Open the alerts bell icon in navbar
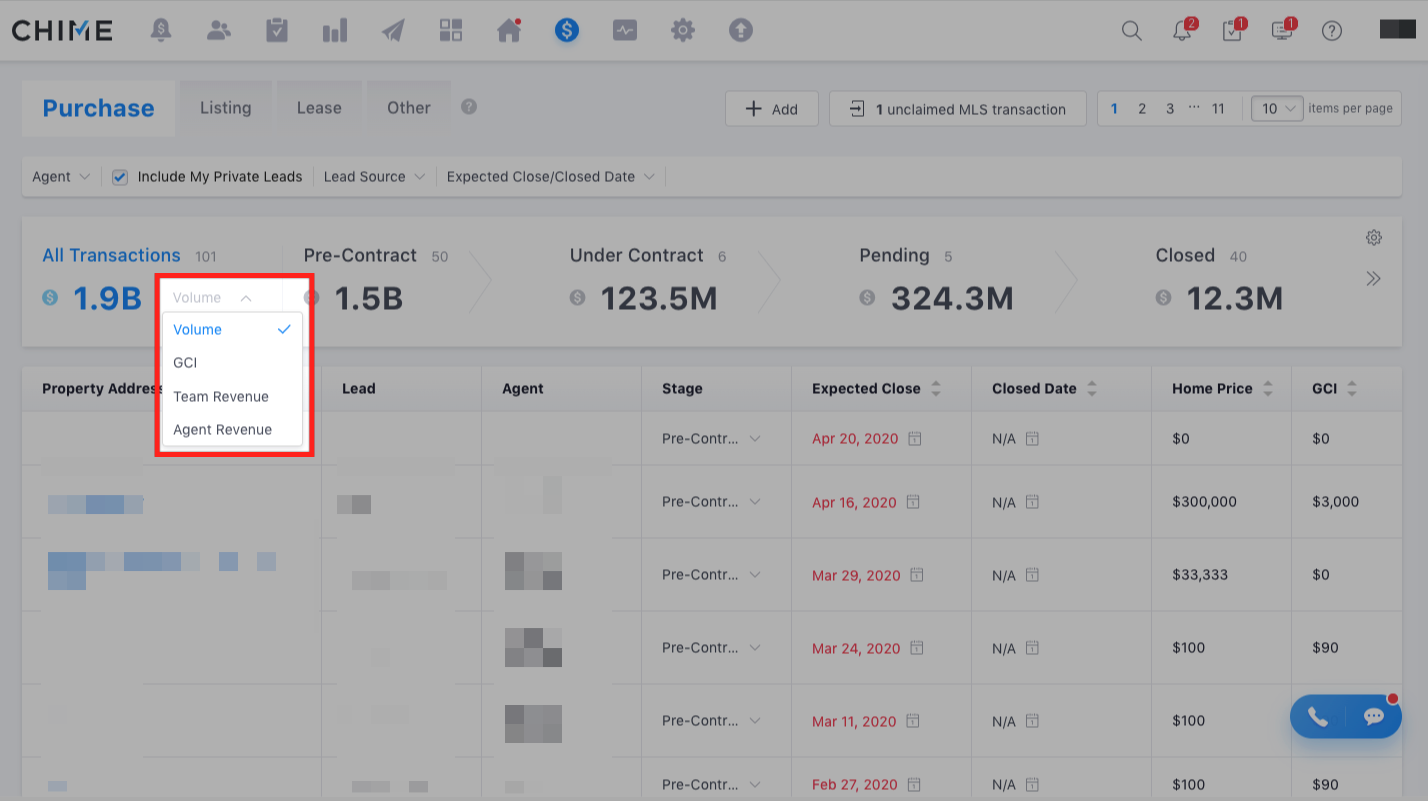Screen dimensions: 1428x801 pyautogui.click(x=161, y=30)
